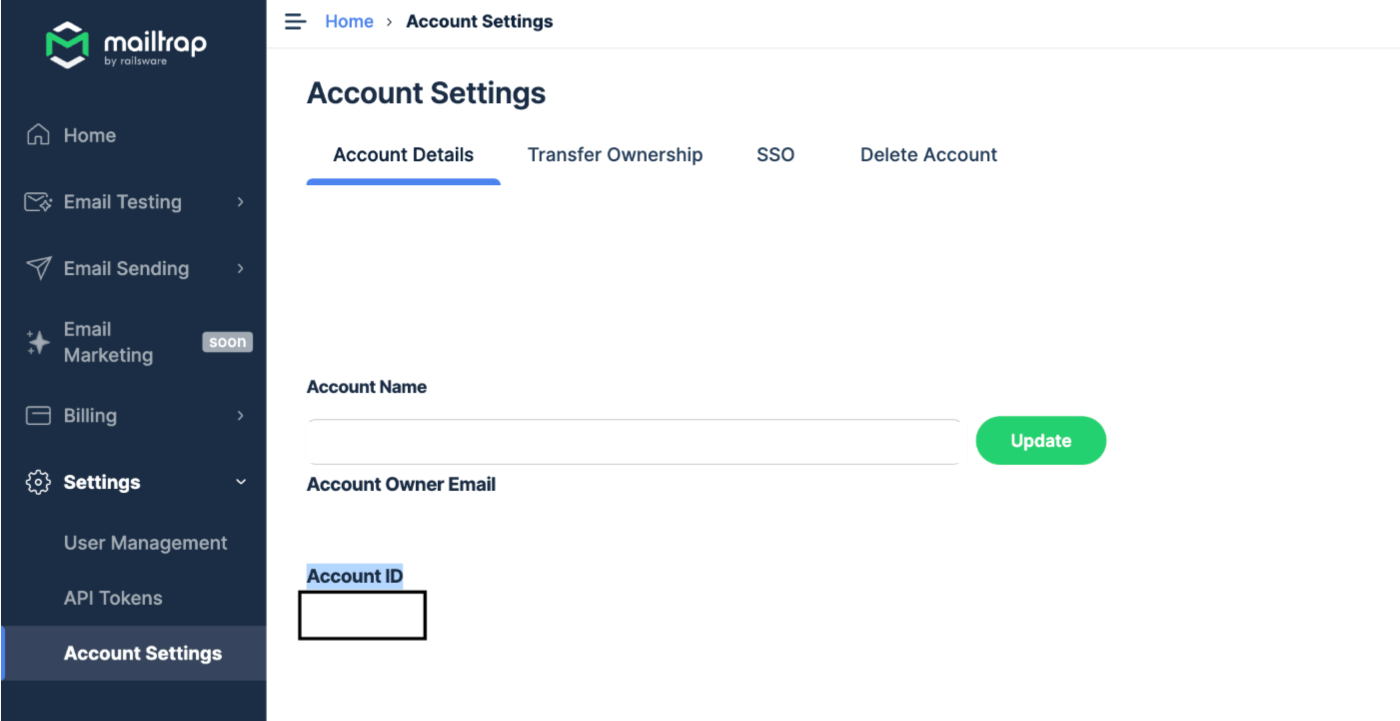Open User Management in sidebar
This screenshot has height=721, width=1400.
coord(145,543)
